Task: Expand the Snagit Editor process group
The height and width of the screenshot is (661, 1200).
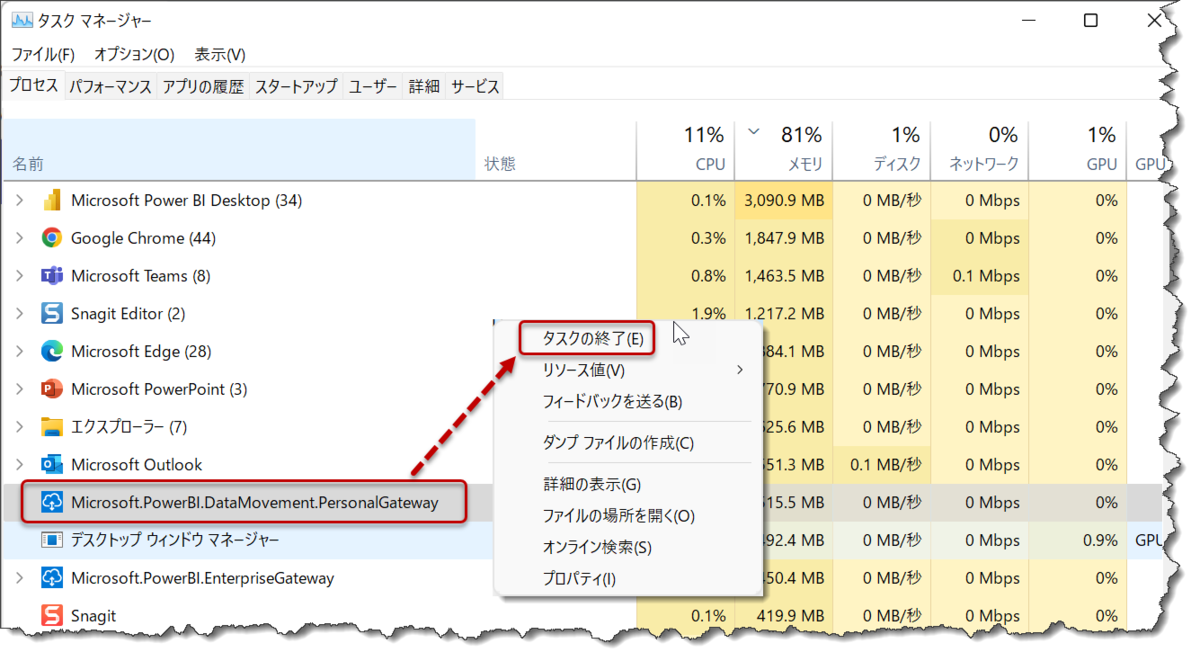Action: pyautogui.click(x=19, y=314)
